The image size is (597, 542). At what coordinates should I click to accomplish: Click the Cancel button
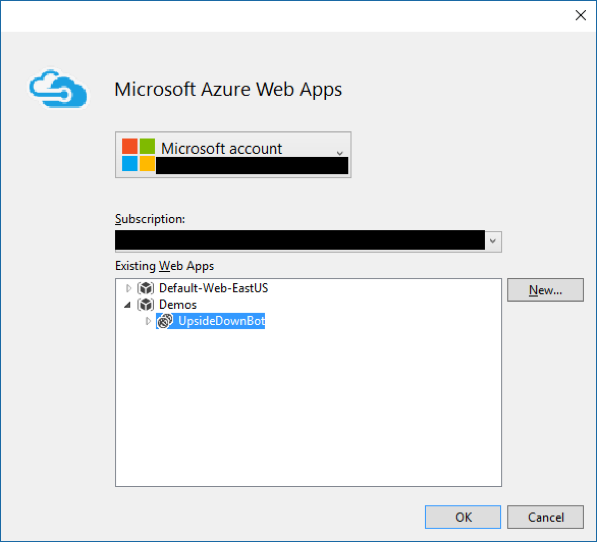pos(545,517)
